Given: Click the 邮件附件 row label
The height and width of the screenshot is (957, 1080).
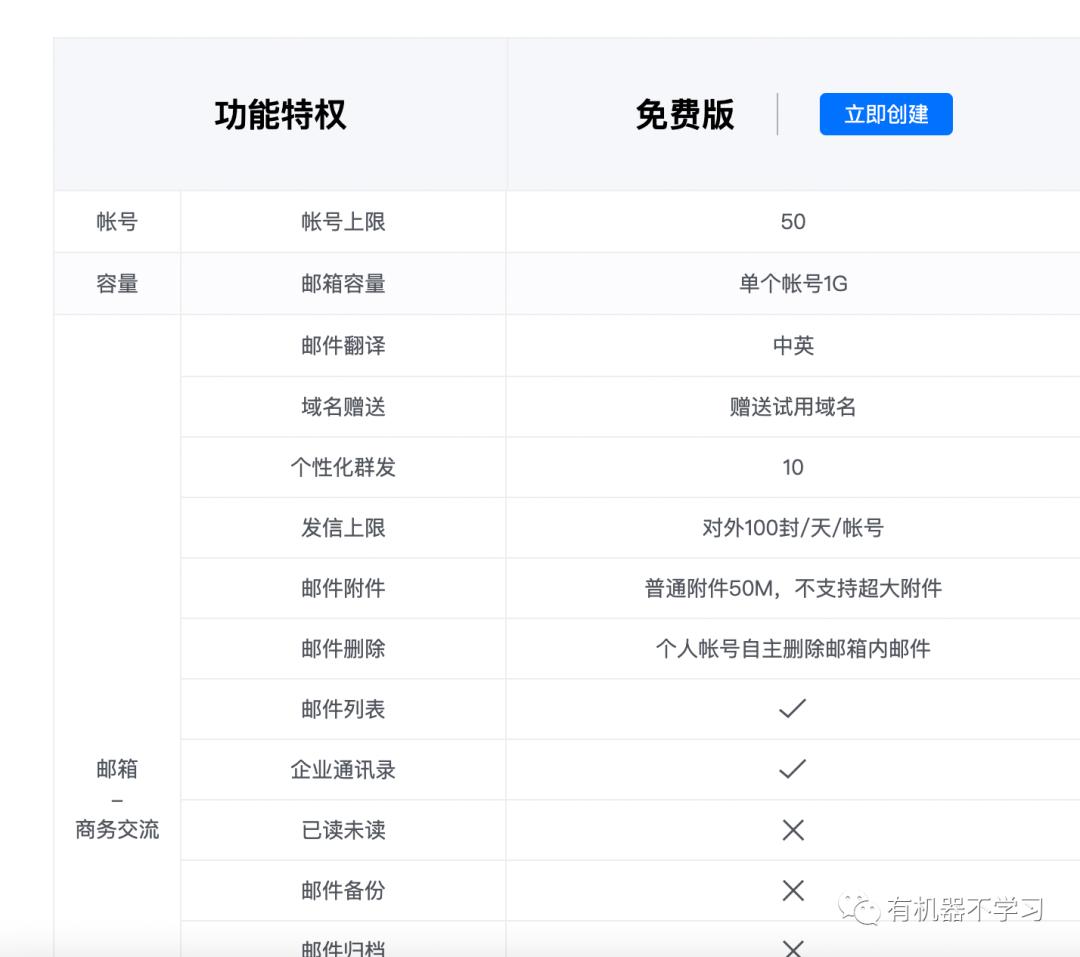Looking at the screenshot, I should [342, 588].
